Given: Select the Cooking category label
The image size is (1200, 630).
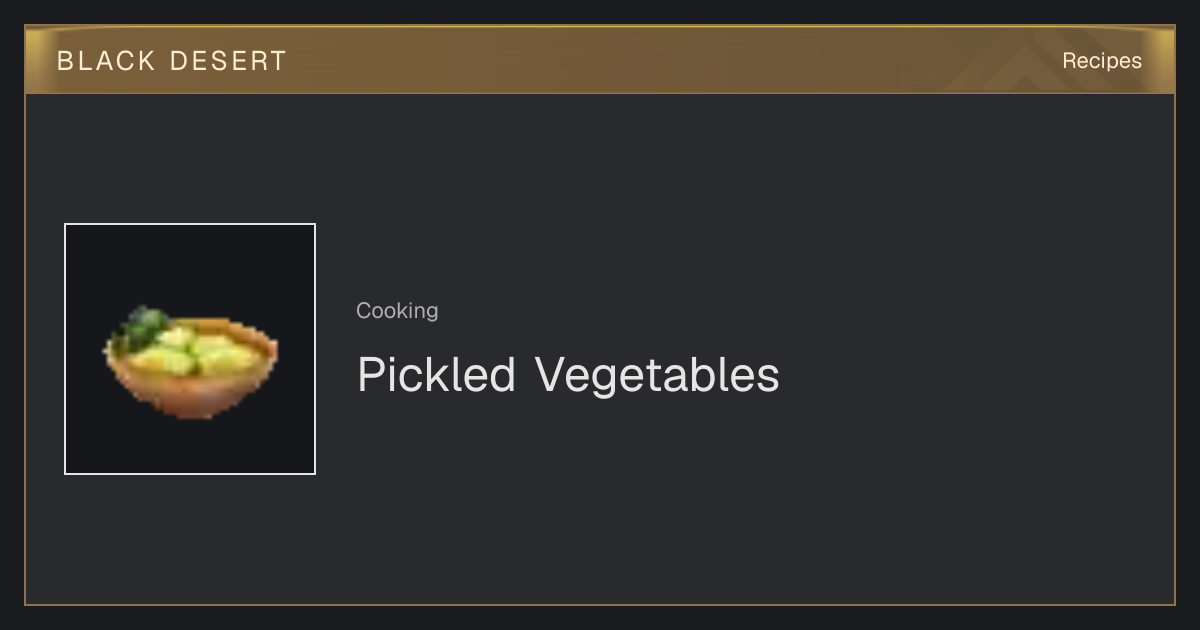Looking at the screenshot, I should (x=397, y=311).
